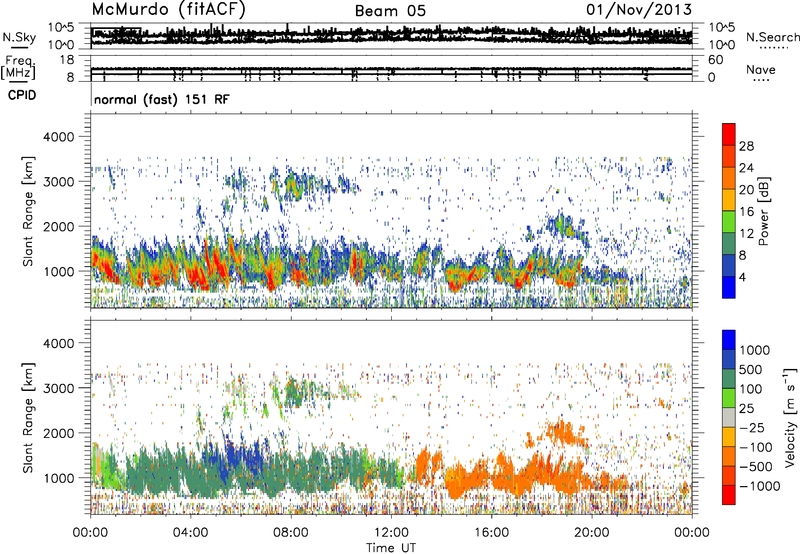This screenshot has width=800, height=554.
Task: Click the 16:00 time tick label
Action: pos(491,533)
